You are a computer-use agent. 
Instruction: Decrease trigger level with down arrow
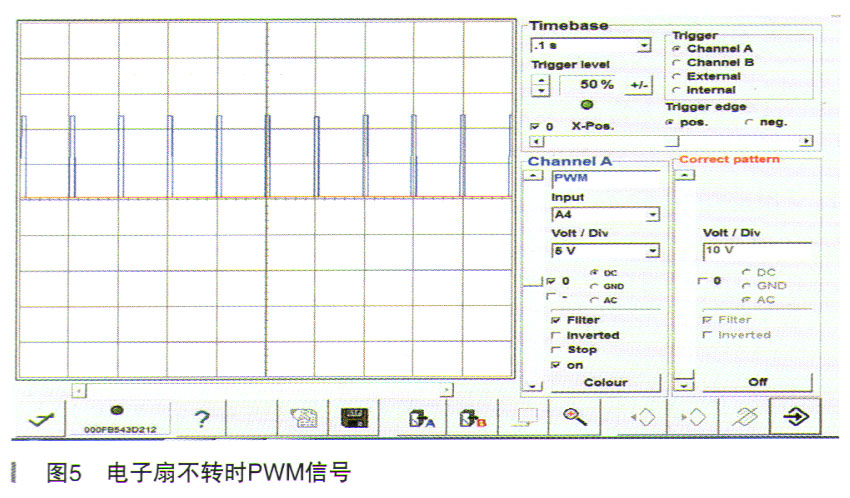click(x=541, y=90)
